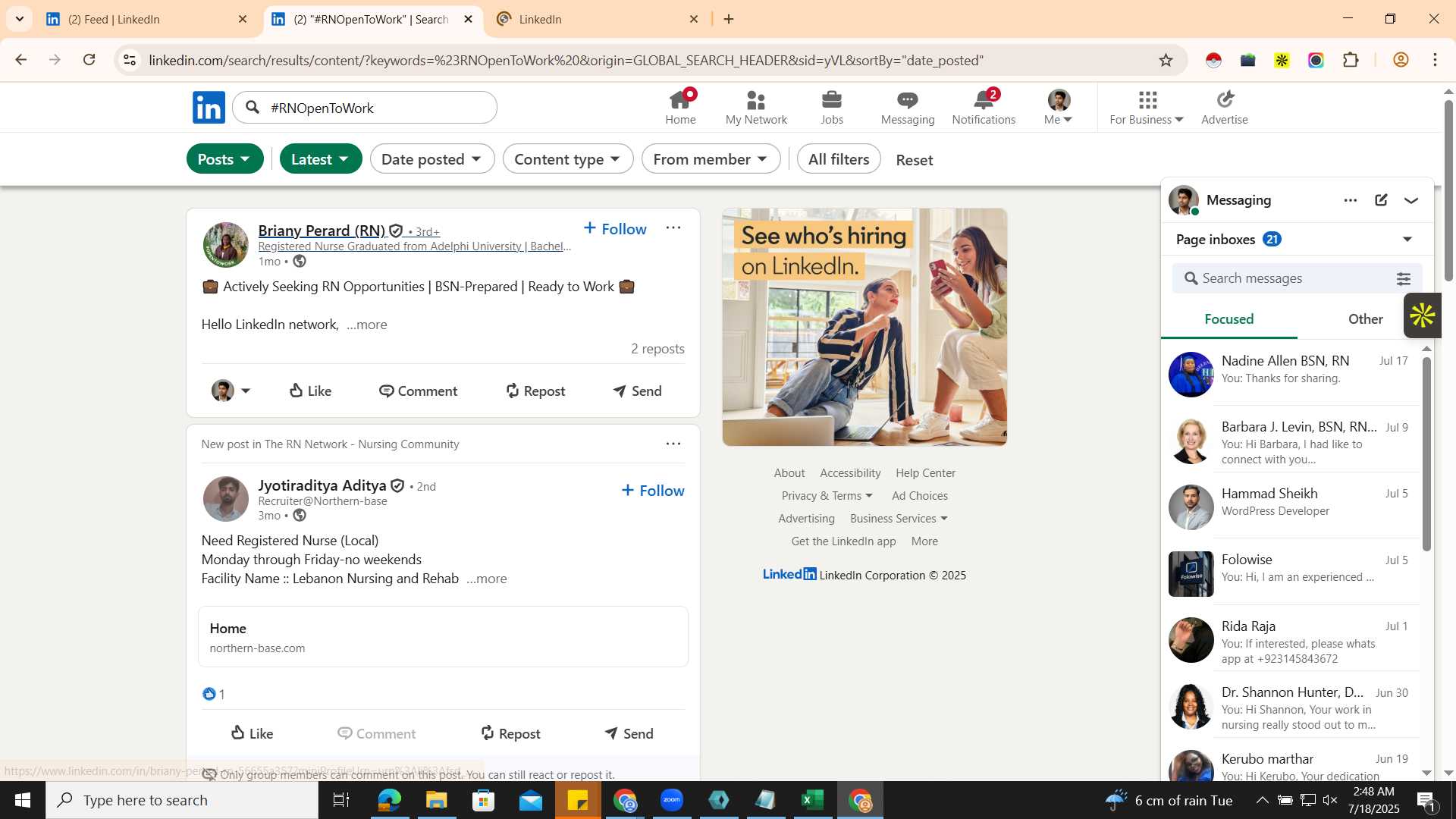This screenshot has width=1456, height=819.
Task: Expand Date posted filter
Action: pos(432,159)
